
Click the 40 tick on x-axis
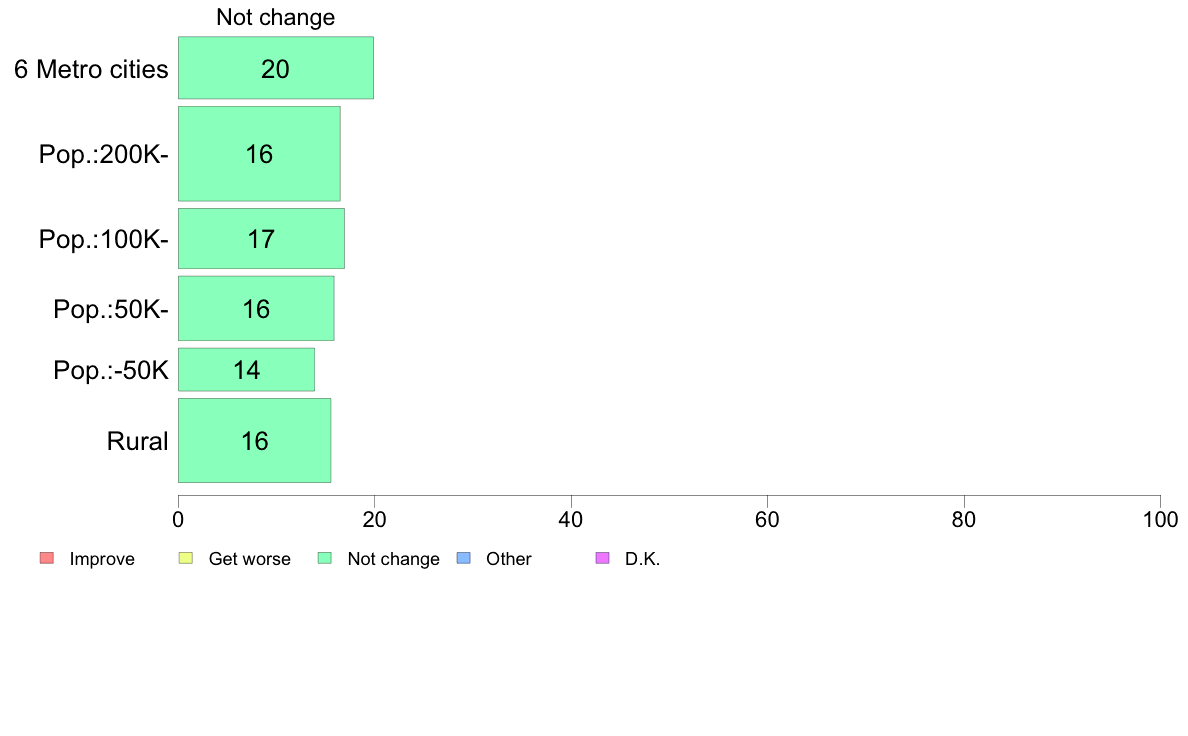[x=571, y=519]
